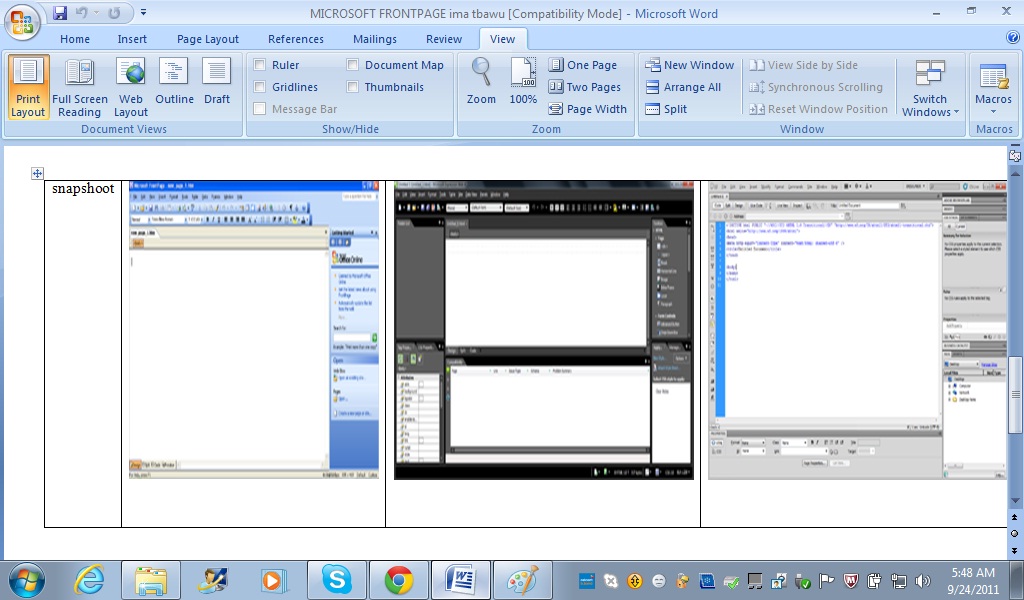Select the dark Expression Web screenshot image

coord(544,330)
